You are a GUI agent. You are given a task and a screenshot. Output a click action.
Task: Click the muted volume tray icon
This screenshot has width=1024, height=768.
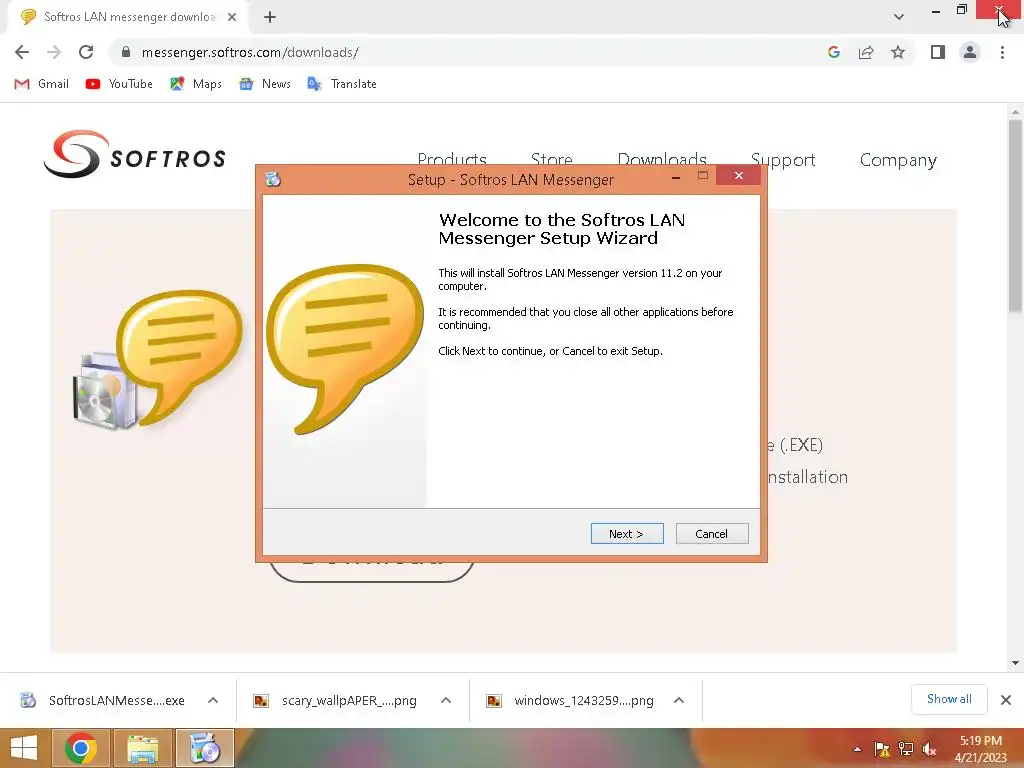click(x=929, y=749)
